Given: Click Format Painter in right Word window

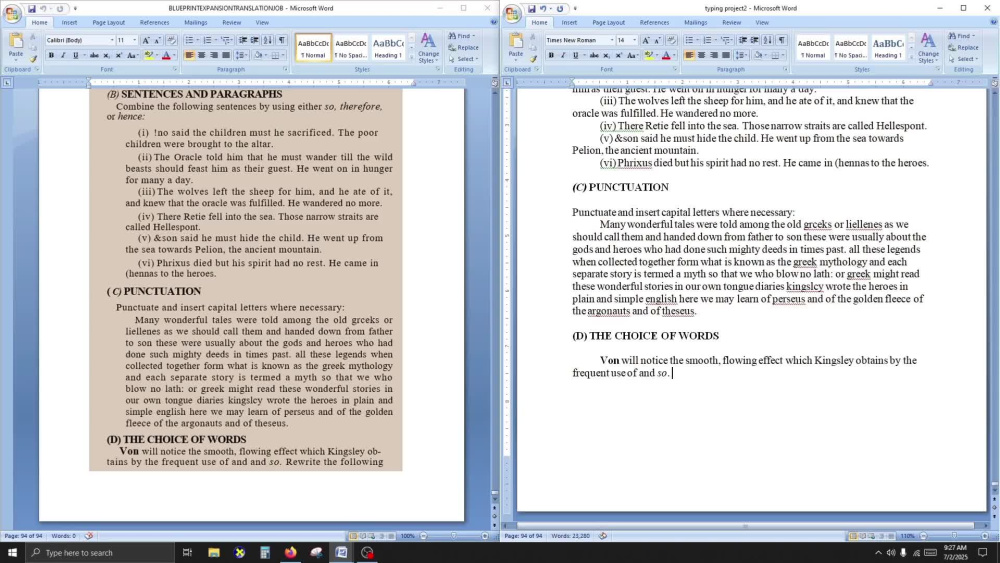Looking at the screenshot, I should pos(534,59).
